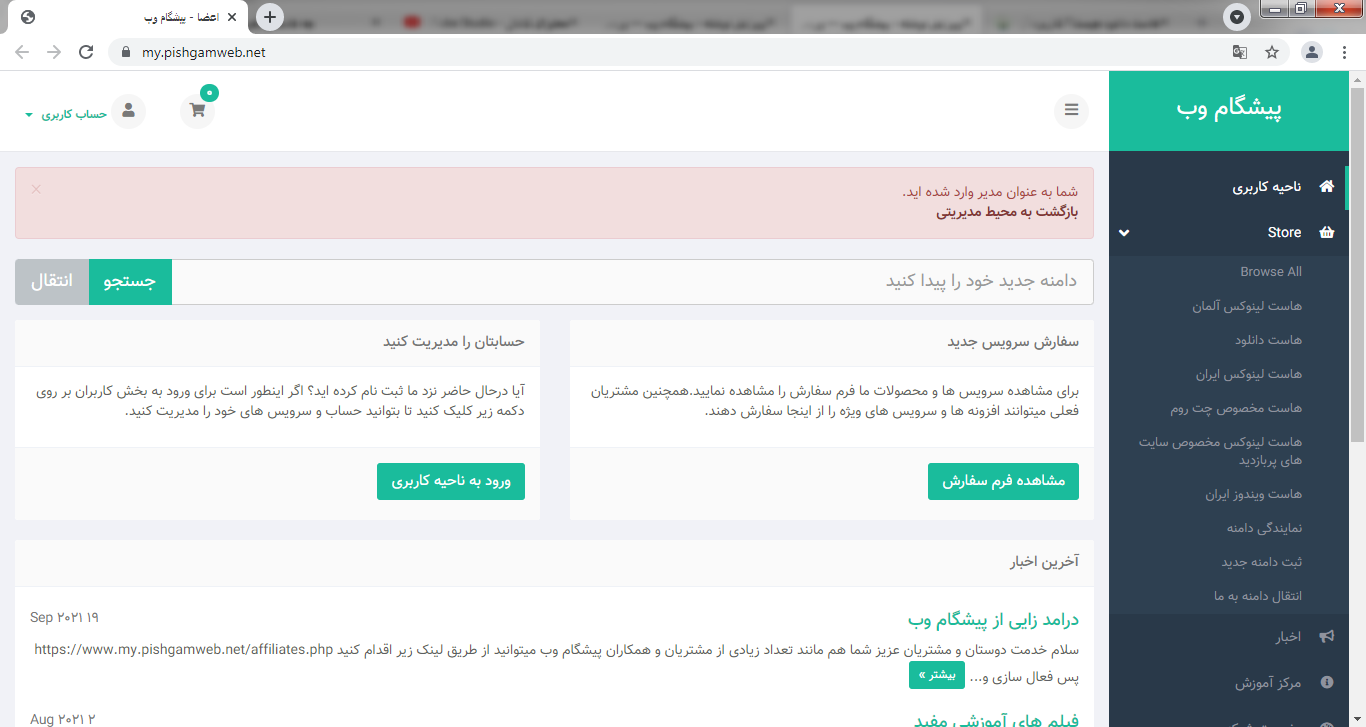Click بازگشت به محیط مدیریتی link
The image size is (1366, 727).
pyautogui.click(x=1007, y=212)
